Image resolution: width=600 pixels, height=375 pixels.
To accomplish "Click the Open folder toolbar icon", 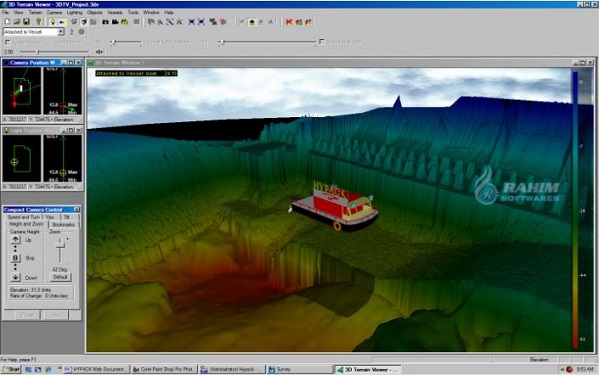I will (x=17, y=22).
